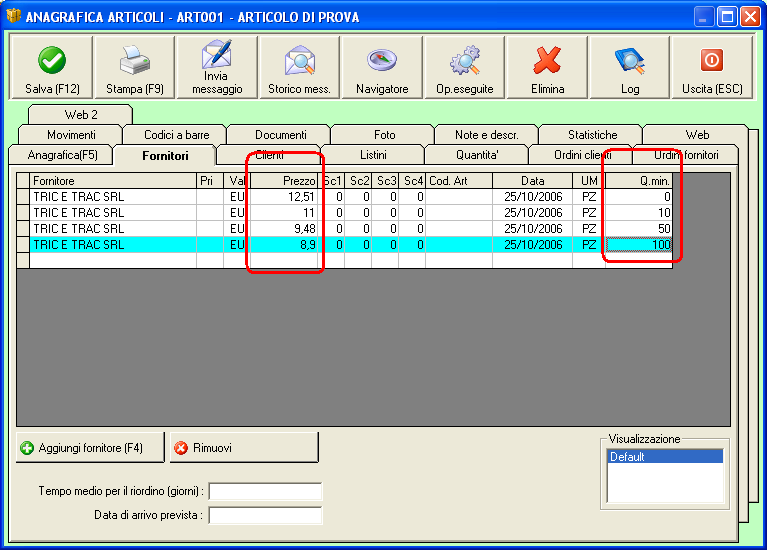Click the Cod. Art column header
The width and height of the screenshot is (767, 550).
pyautogui.click(x=459, y=181)
